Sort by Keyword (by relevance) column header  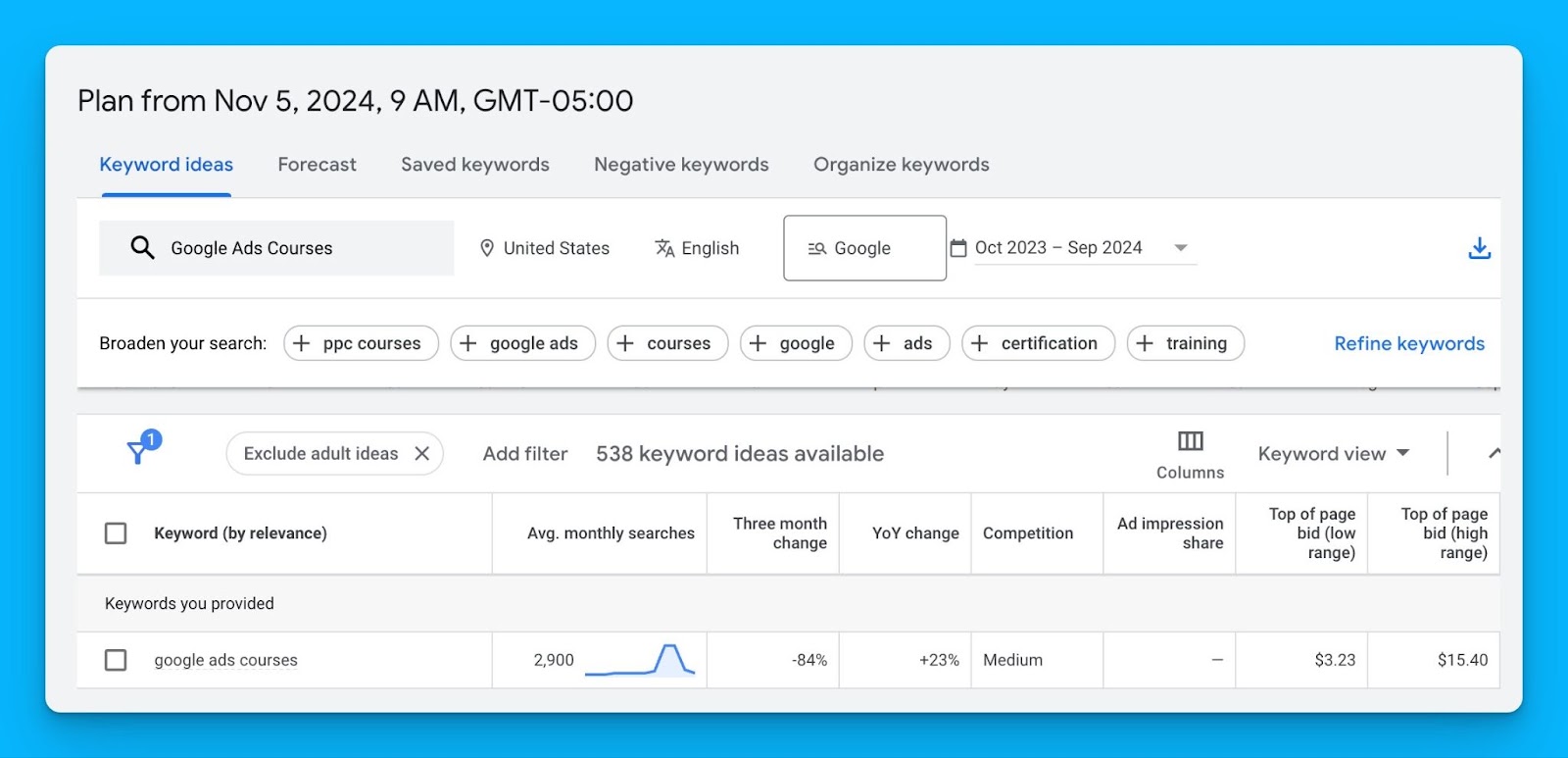240,533
